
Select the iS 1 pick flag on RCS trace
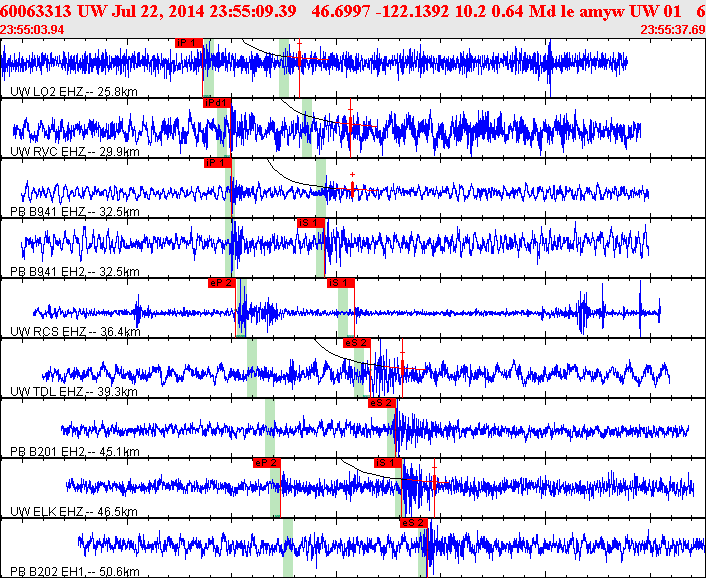pos(341,283)
